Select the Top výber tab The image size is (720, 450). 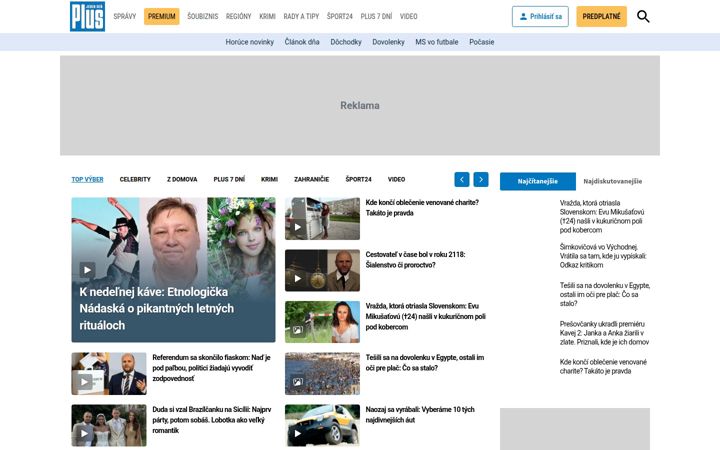[x=87, y=180]
